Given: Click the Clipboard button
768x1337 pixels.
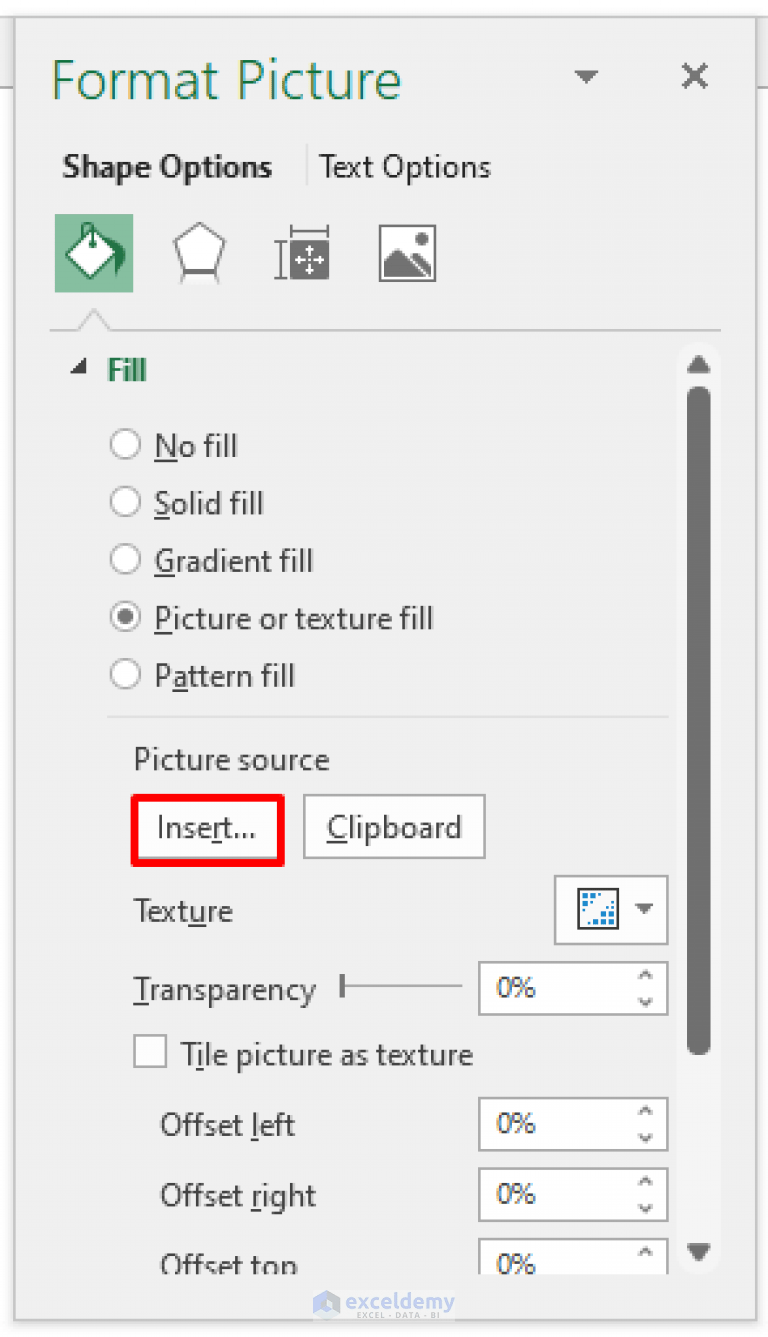Looking at the screenshot, I should [394, 827].
